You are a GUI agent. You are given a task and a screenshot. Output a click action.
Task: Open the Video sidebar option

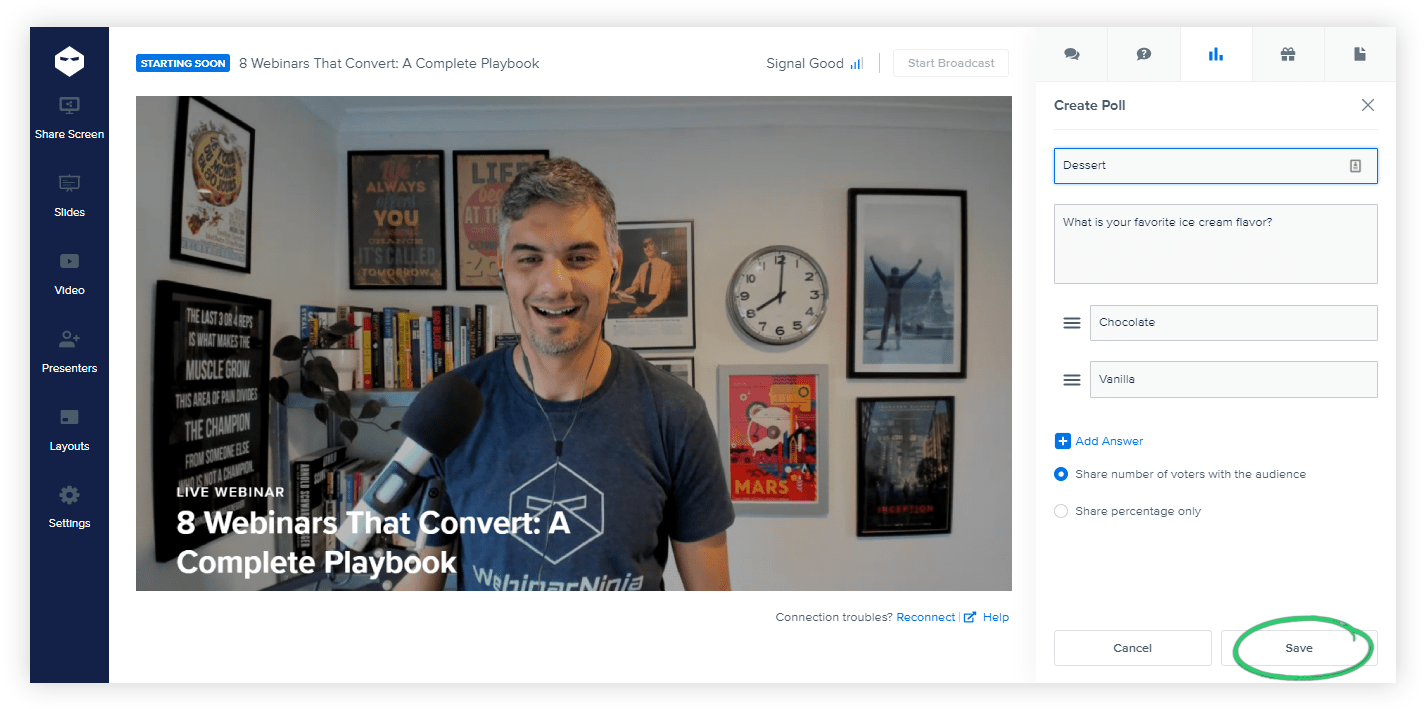[x=69, y=272]
